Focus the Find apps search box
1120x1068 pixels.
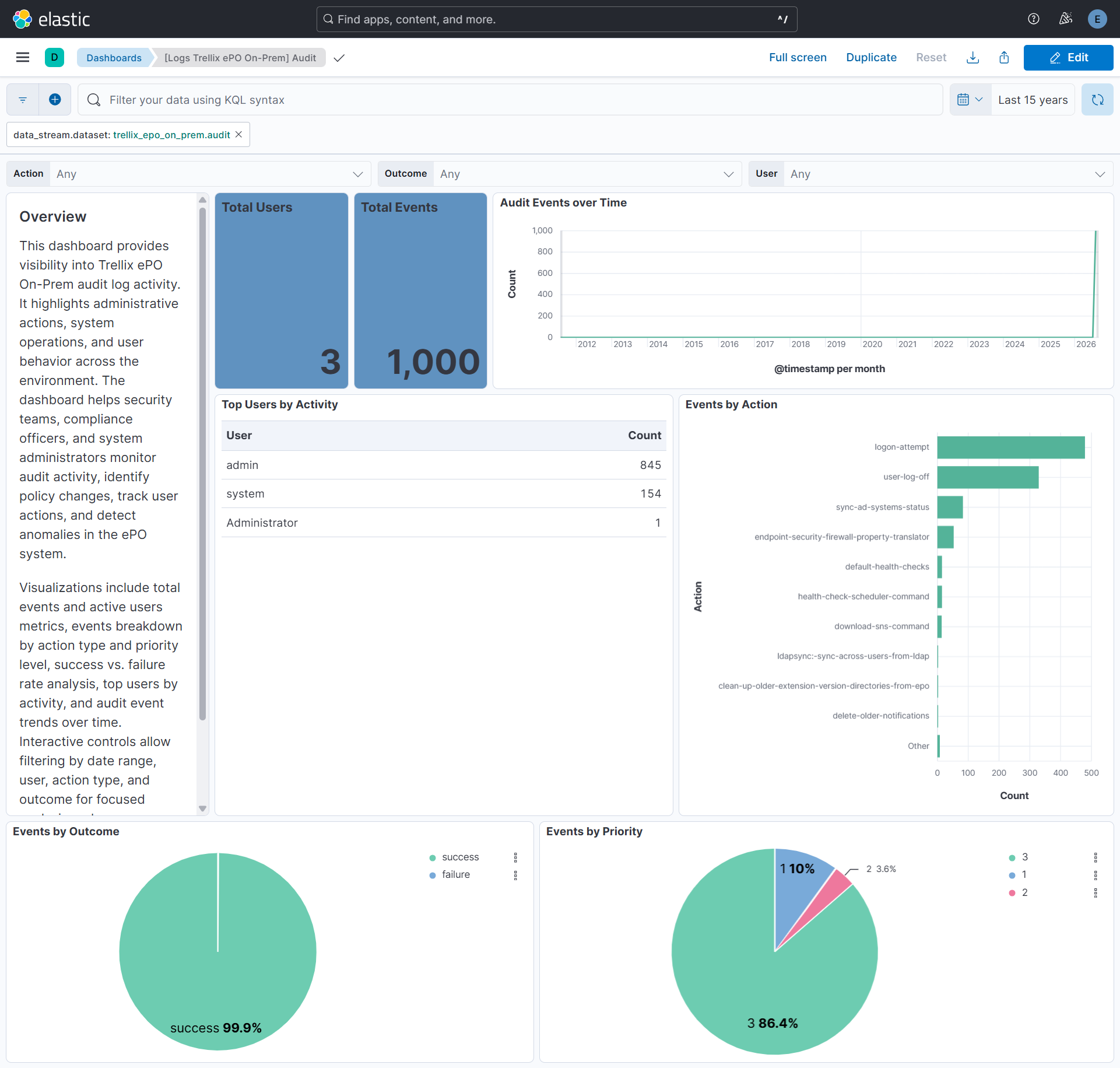tap(557, 19)
